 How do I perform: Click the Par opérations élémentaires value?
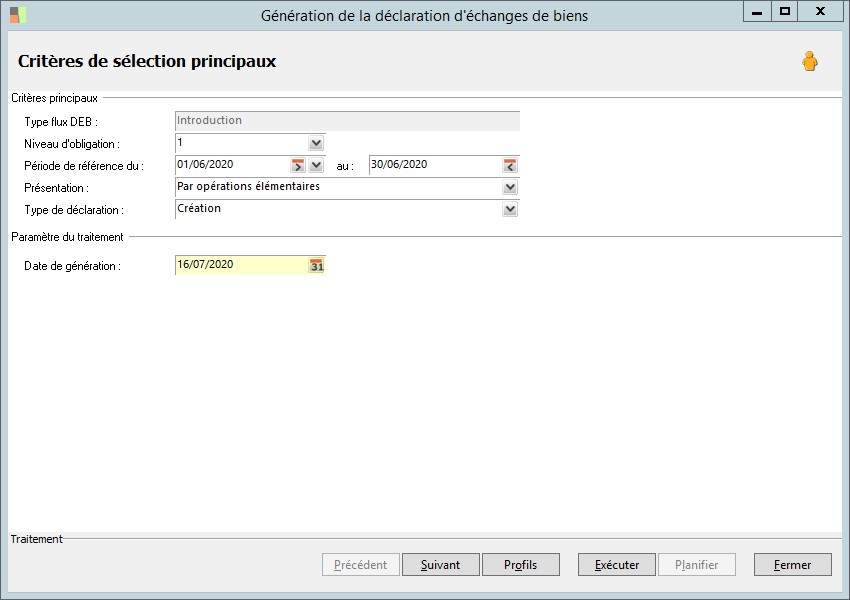248,186
